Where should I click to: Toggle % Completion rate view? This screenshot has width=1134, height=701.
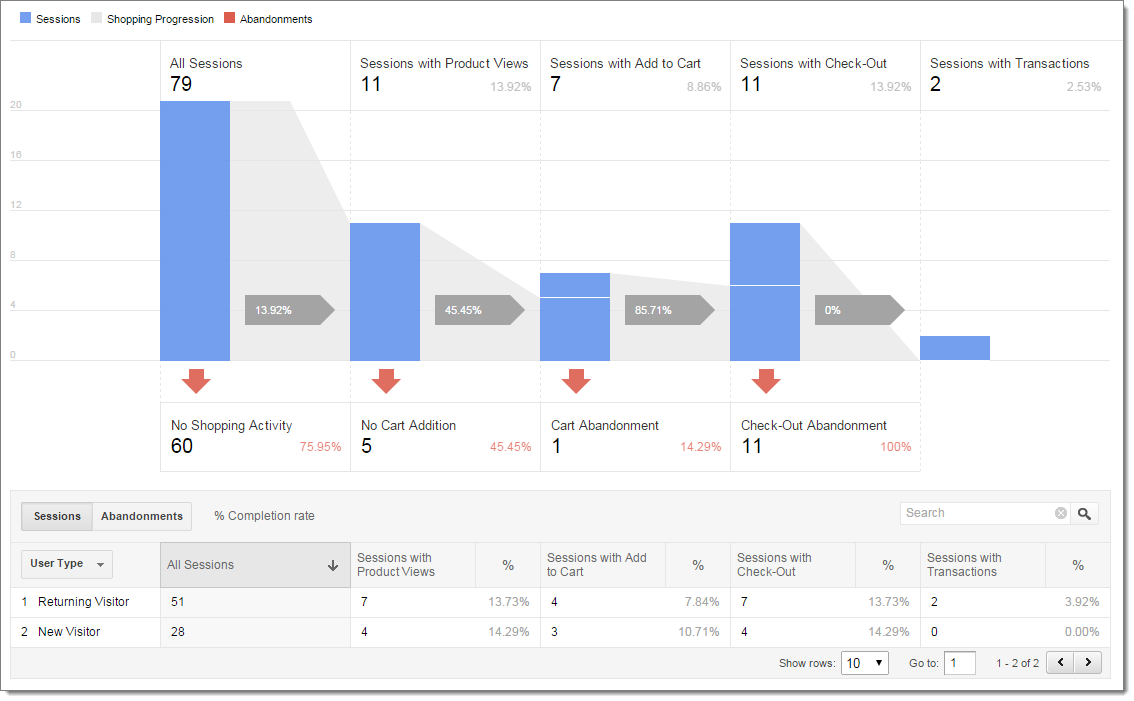tap(264, 516)
